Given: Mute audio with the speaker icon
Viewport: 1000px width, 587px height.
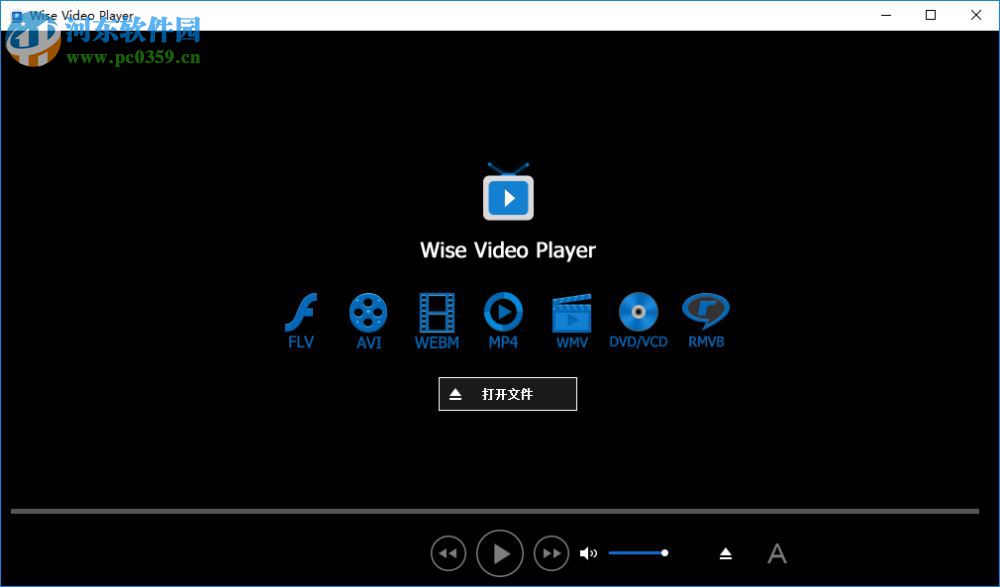Looking at the screenshot, I should [588, 553].
